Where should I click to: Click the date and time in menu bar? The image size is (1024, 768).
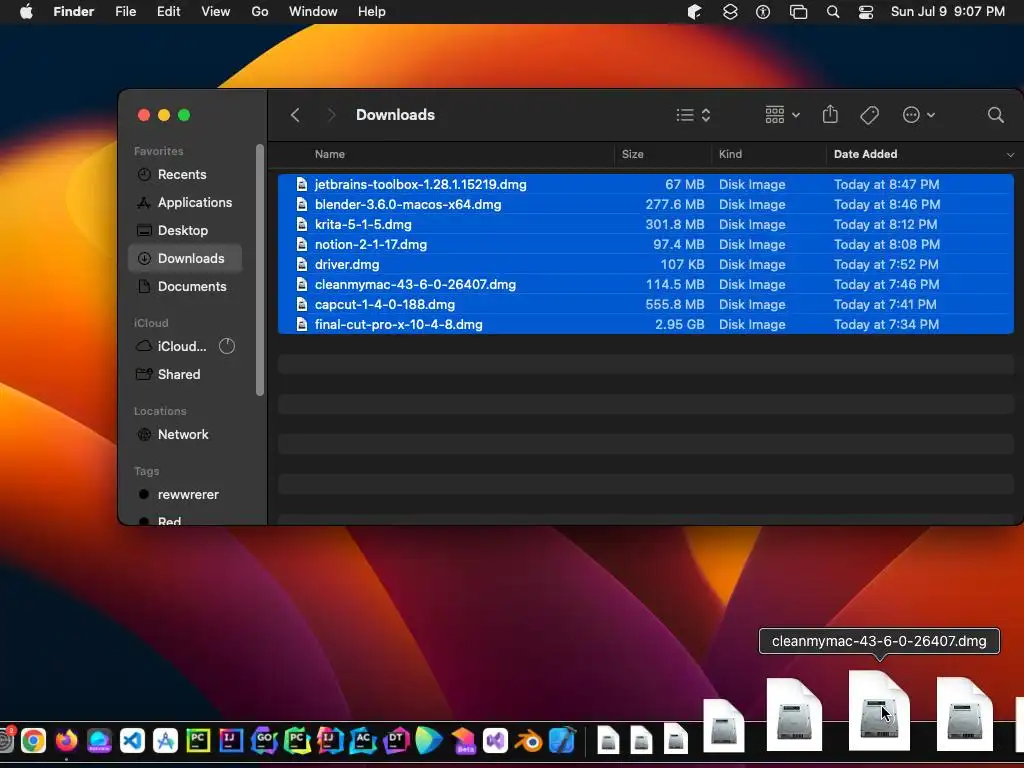pyautogui.click(x=948, y=12)
